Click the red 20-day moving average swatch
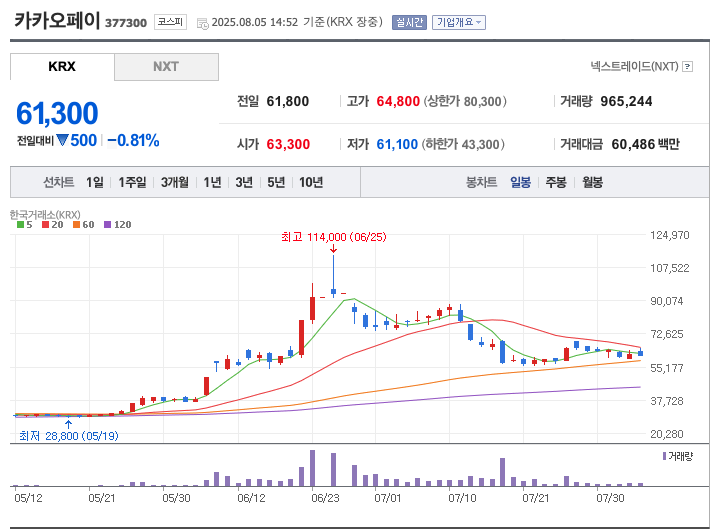Screen dimensions: 710x529 point(45,225)
